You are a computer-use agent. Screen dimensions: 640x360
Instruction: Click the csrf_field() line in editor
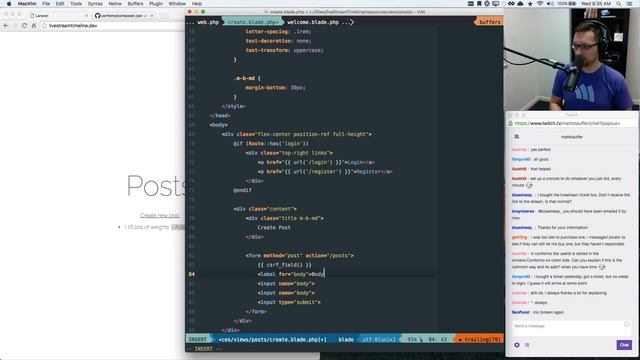coord(284,265)
